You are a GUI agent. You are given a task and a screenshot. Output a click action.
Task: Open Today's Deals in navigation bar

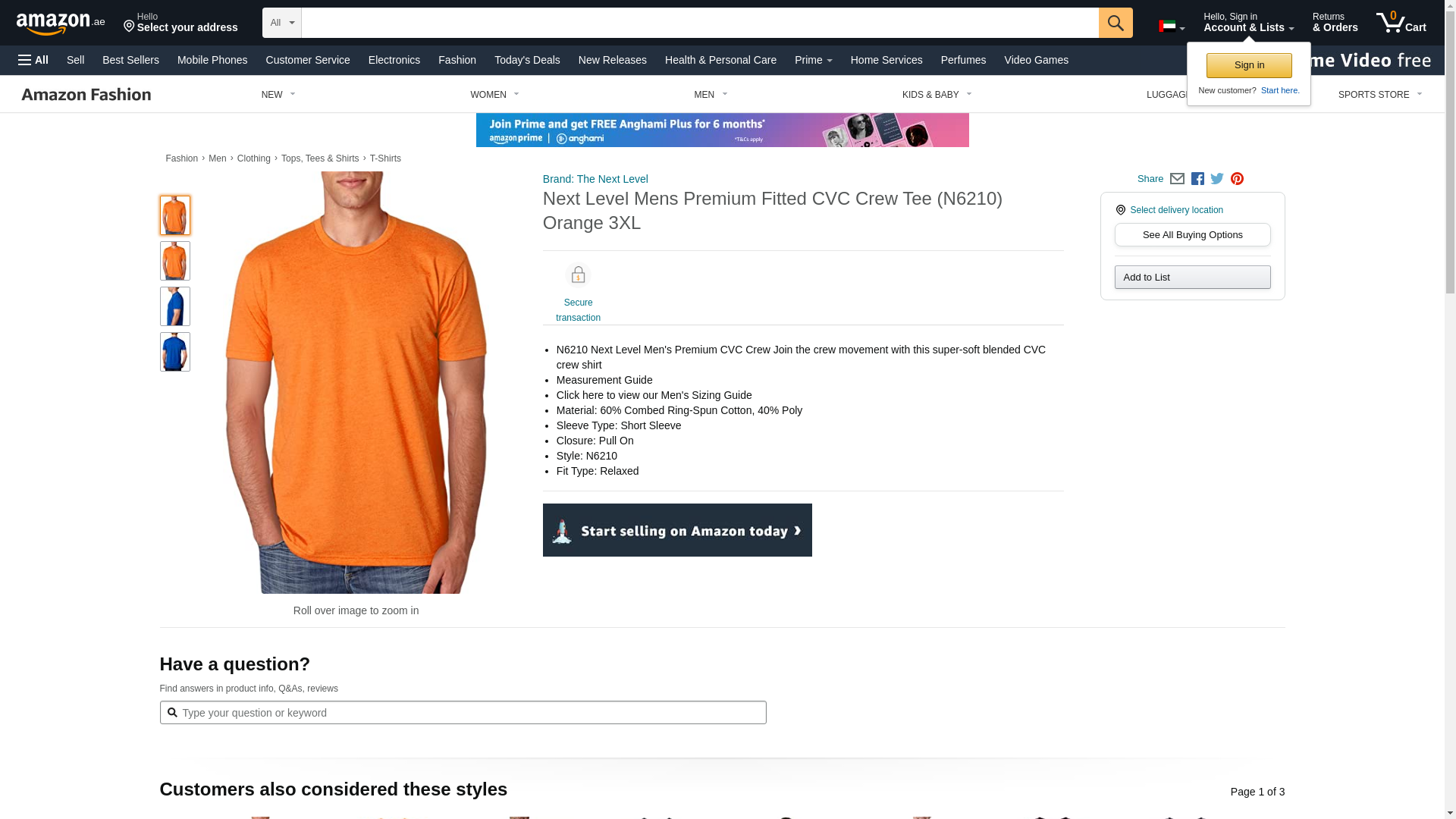[x=527, y=60]
